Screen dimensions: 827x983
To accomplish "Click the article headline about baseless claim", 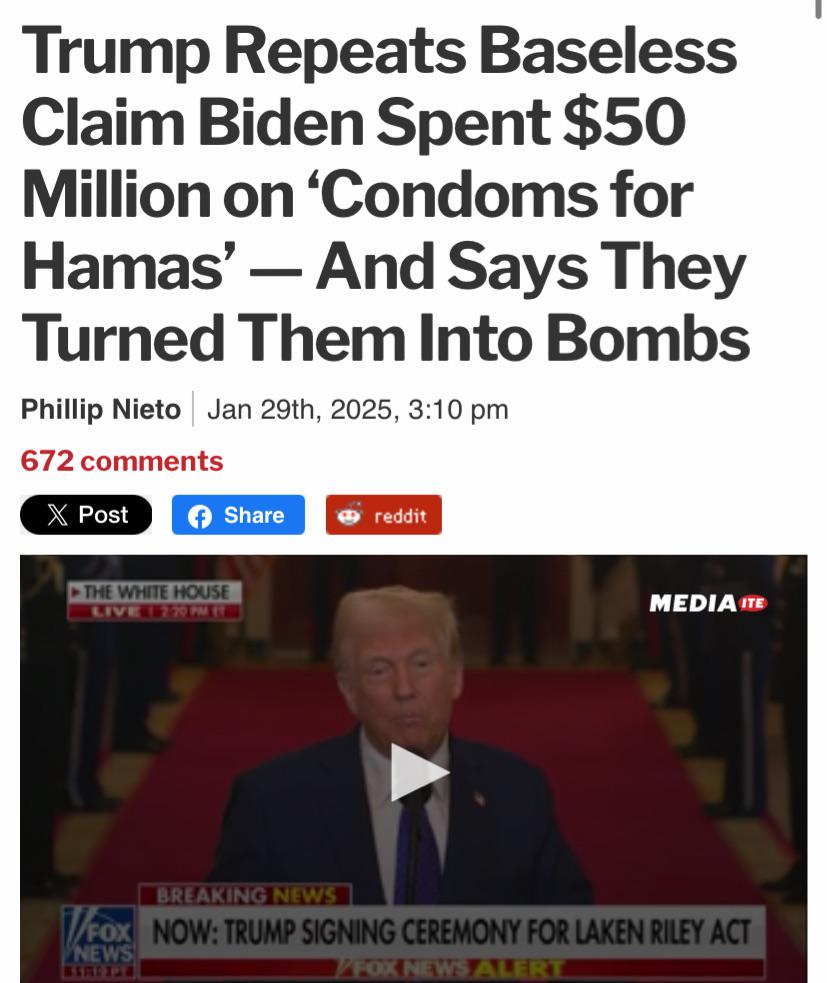I will tap(386, 194).
